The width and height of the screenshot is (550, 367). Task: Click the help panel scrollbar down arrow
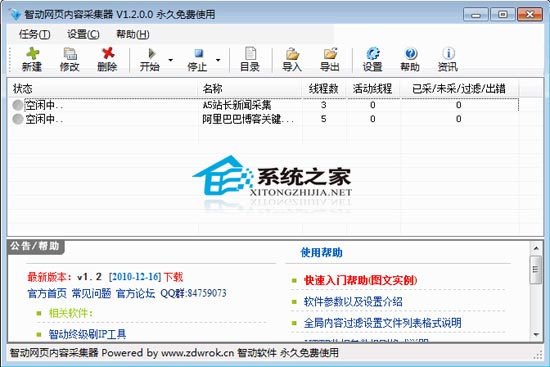pos(536,334)
